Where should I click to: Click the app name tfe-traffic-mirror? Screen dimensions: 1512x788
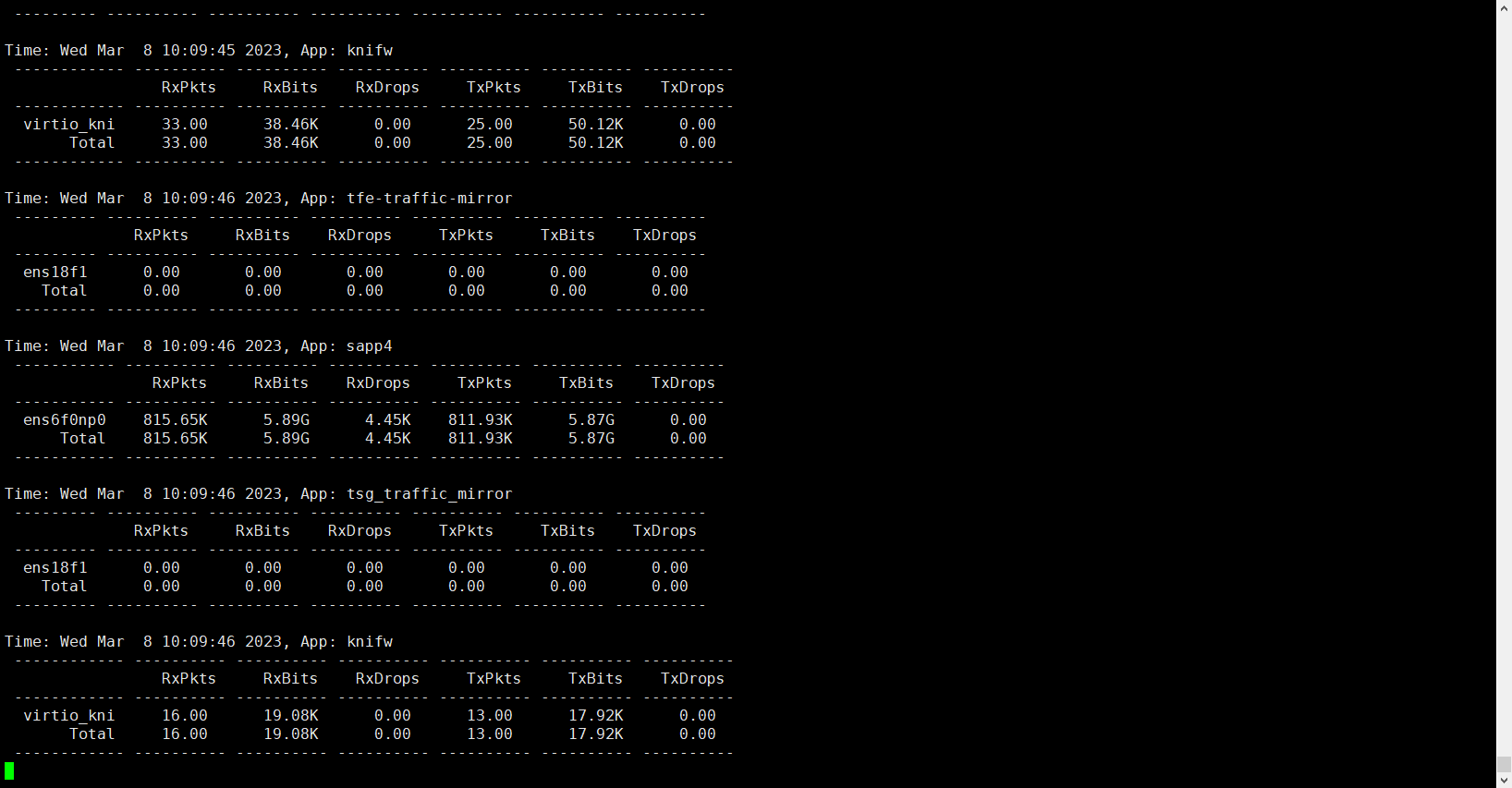[x=429, y=199]
